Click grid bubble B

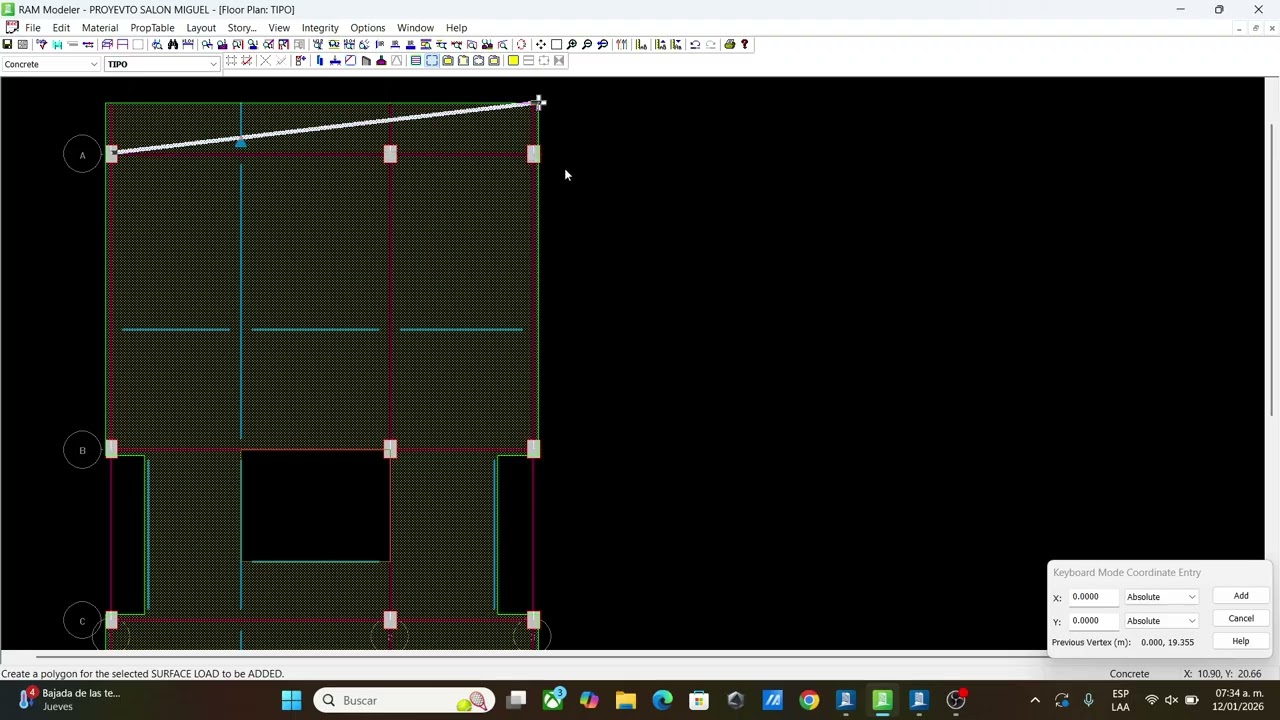[83, 450]
